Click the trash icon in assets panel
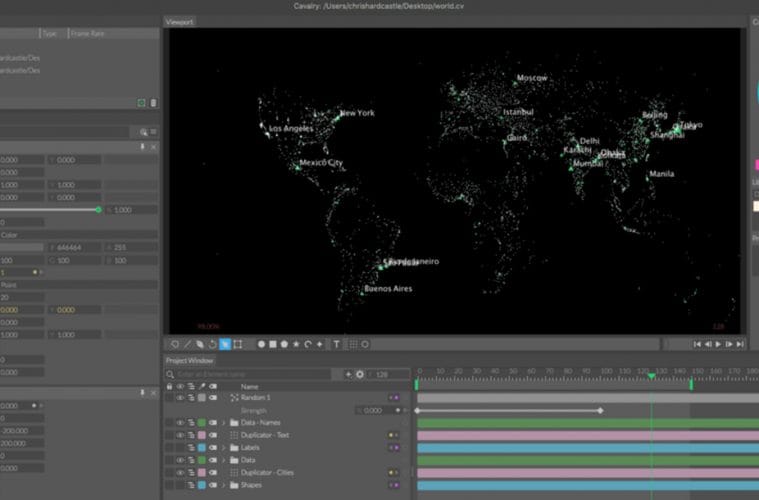This screenshot has width=759, height=500. [153, 103]
